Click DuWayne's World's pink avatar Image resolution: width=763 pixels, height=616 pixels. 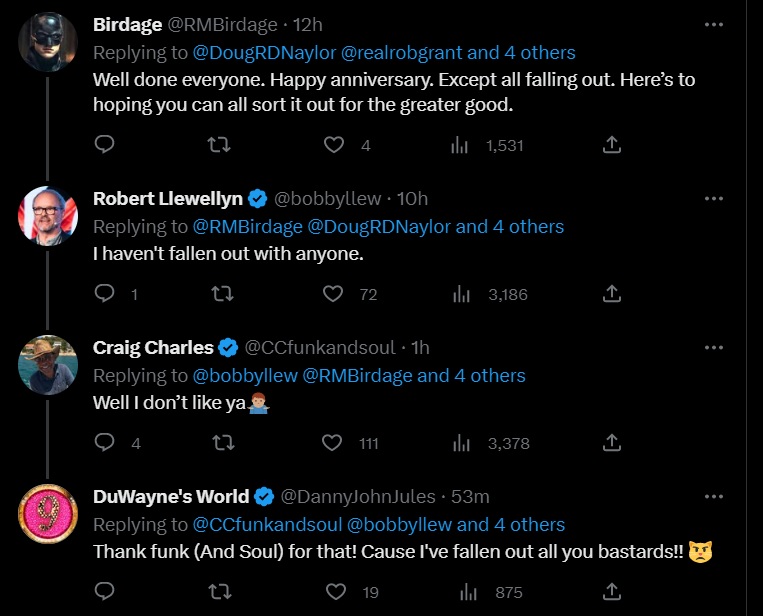coord(48,513)
